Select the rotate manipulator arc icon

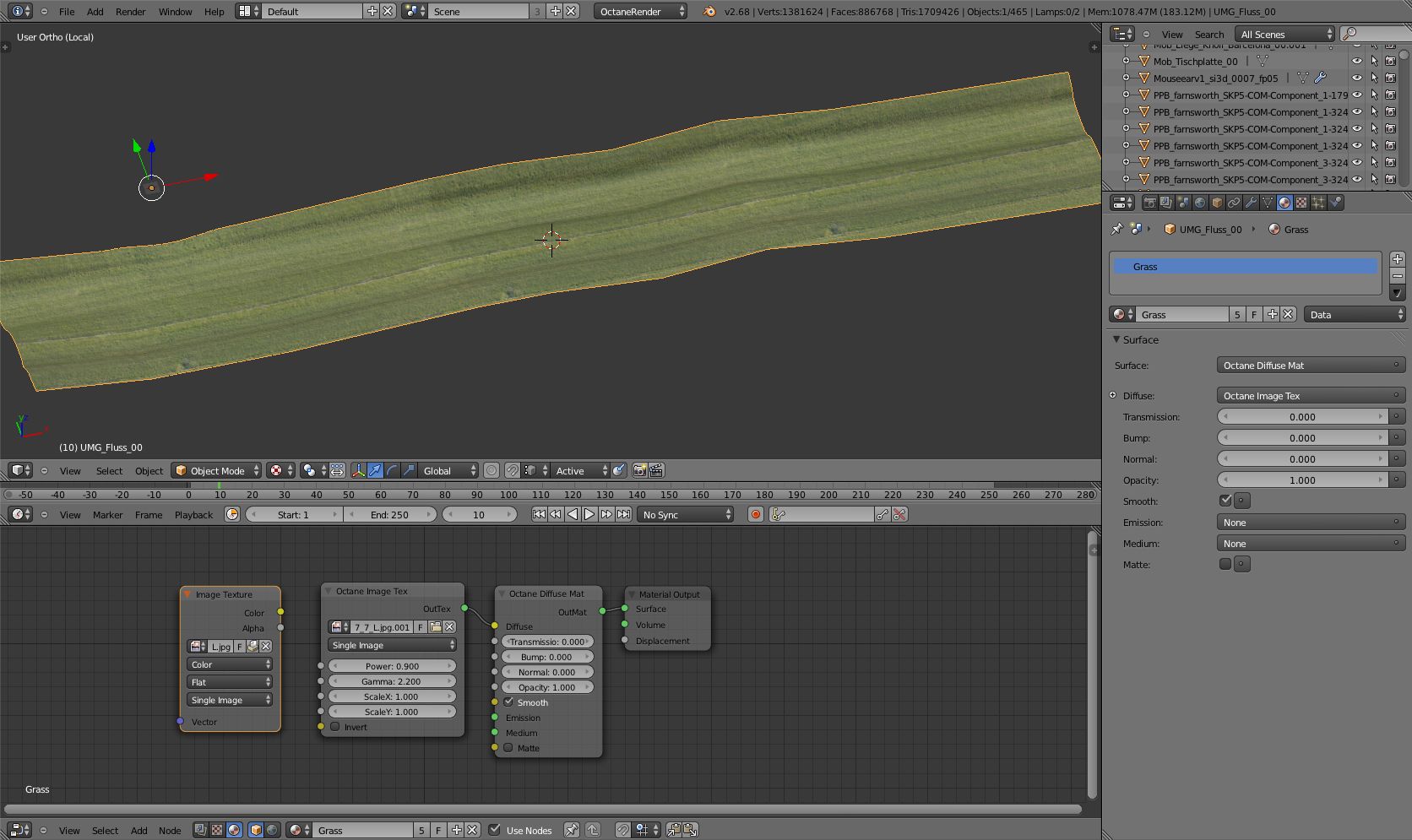click(x=392, y=470)
